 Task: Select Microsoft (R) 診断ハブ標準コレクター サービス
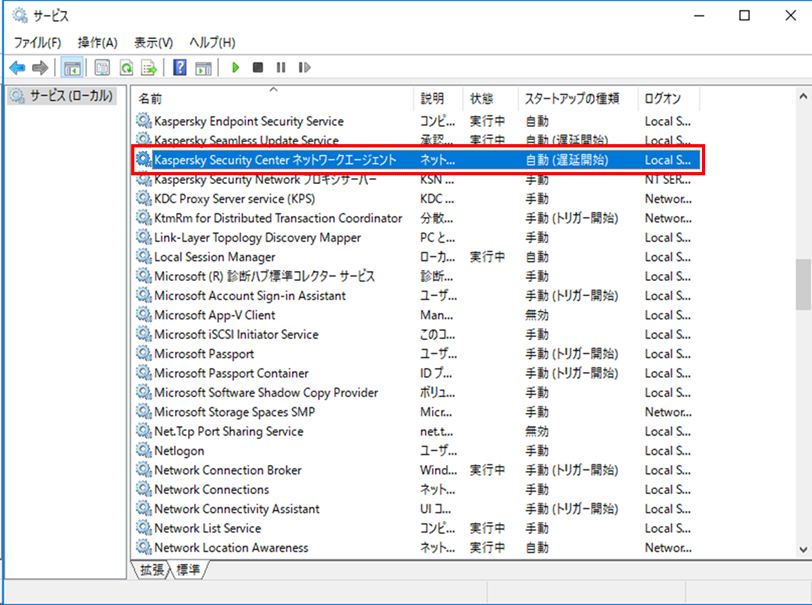coord(417,276)
